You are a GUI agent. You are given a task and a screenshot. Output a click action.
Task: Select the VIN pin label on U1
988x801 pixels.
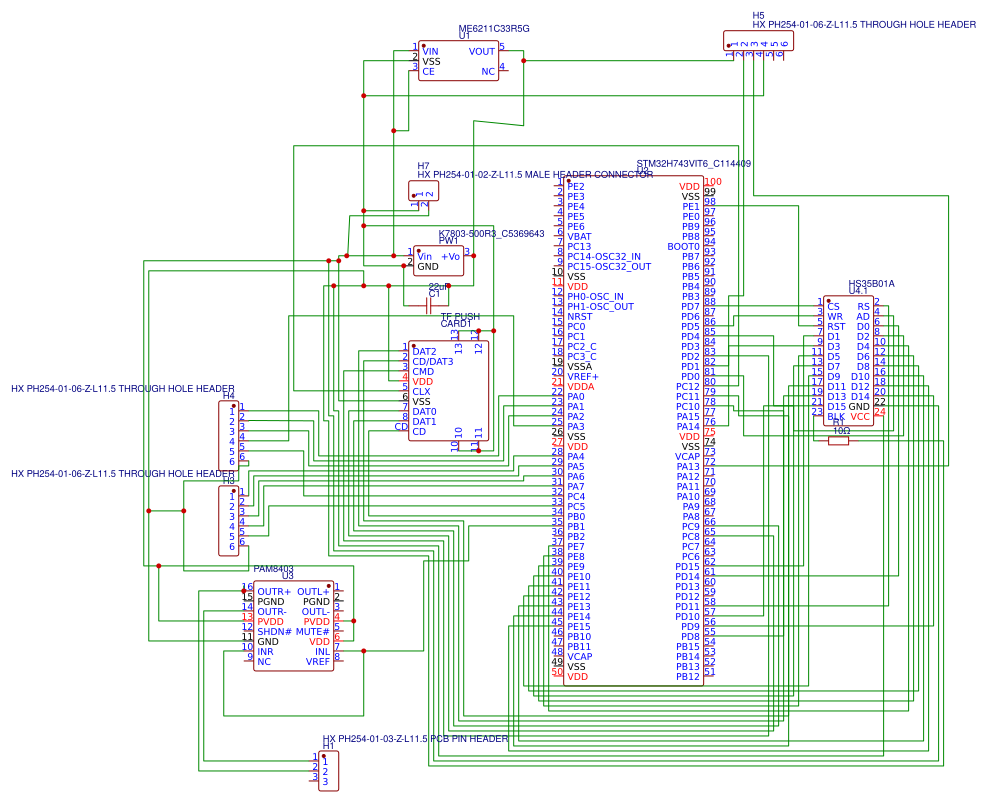click(x=430, y=52)
